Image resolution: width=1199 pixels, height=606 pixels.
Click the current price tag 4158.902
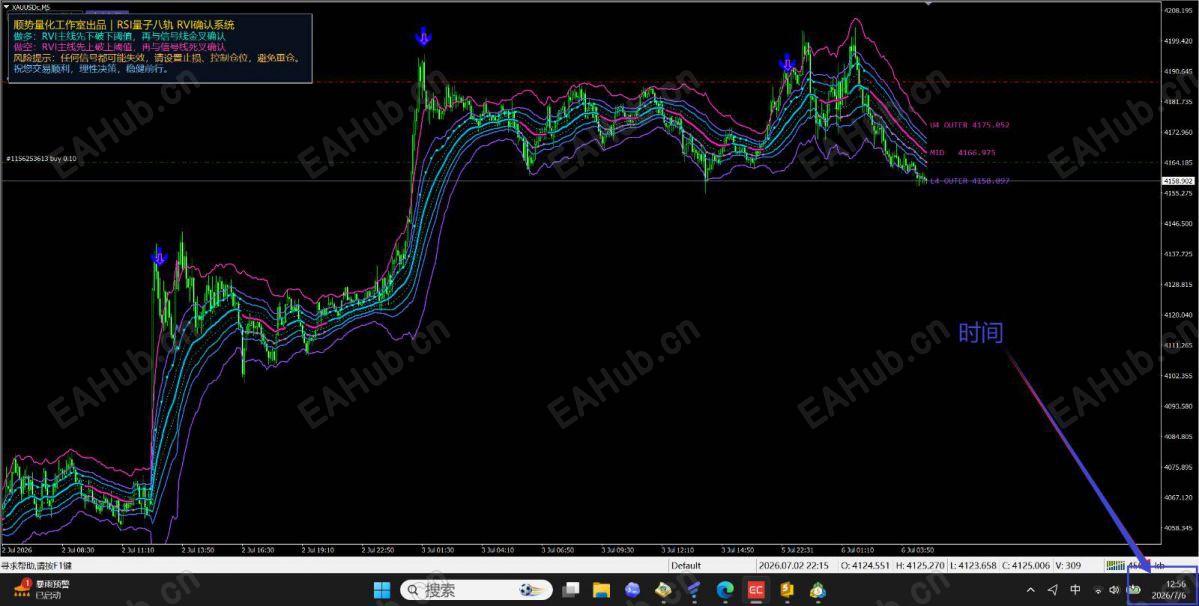1178,181
